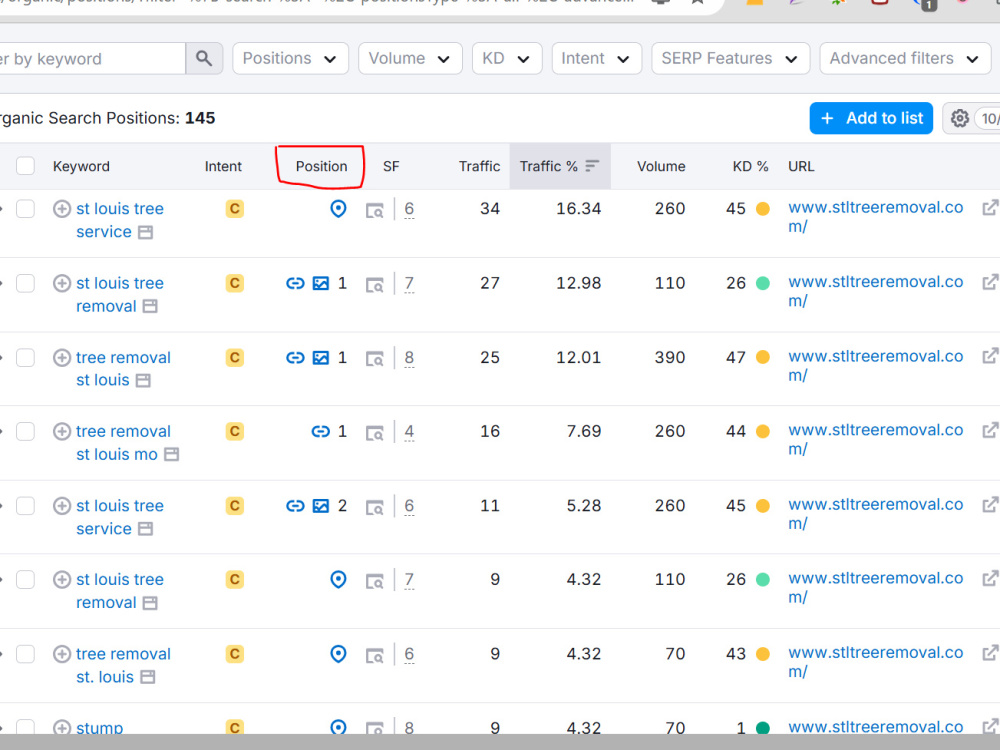This screenshot has width=1000, height=750.
Task: Open 'tree removal st. louis' keyword link
Action: click(x=123, y=665)
